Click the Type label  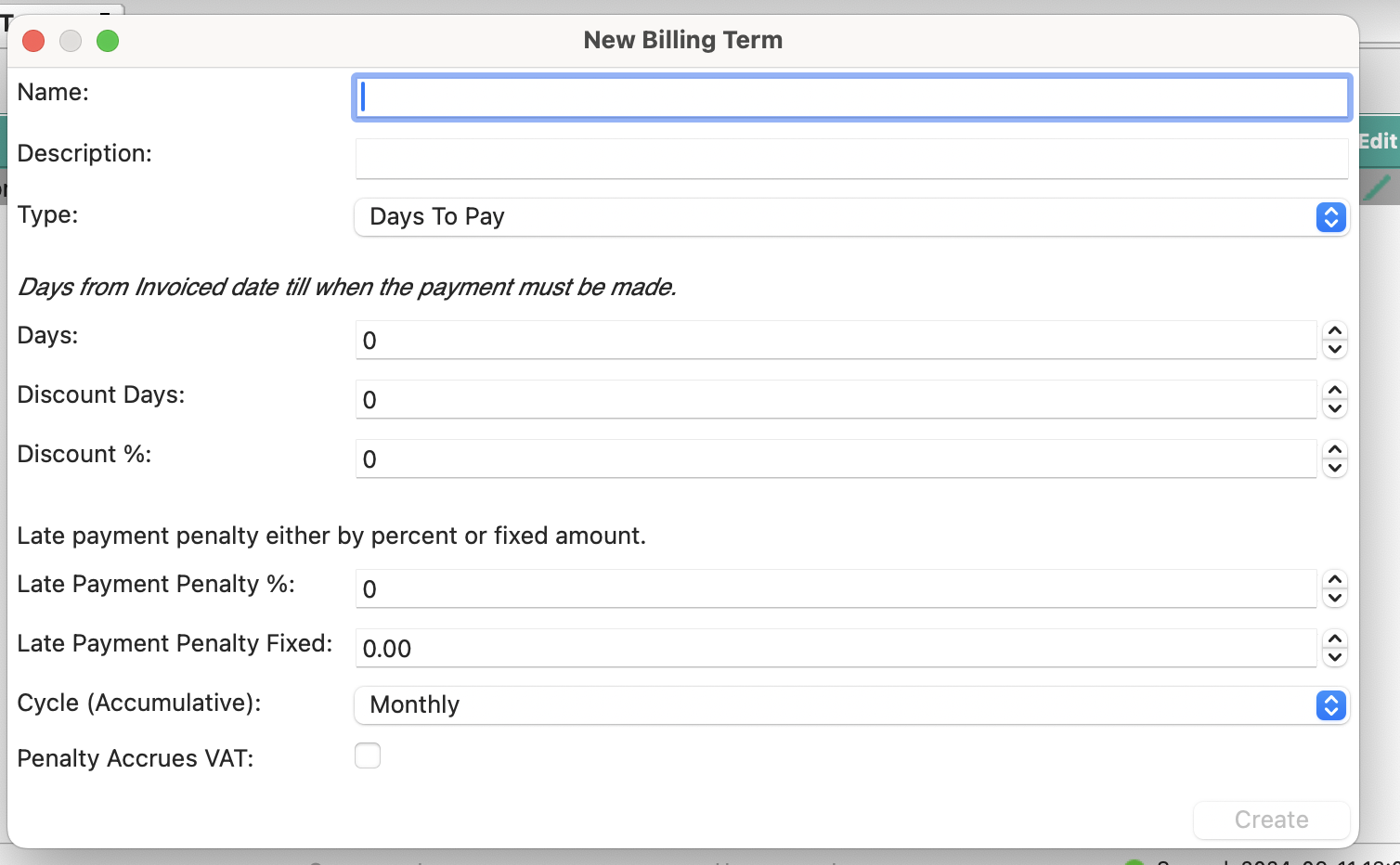click(47, 214)
